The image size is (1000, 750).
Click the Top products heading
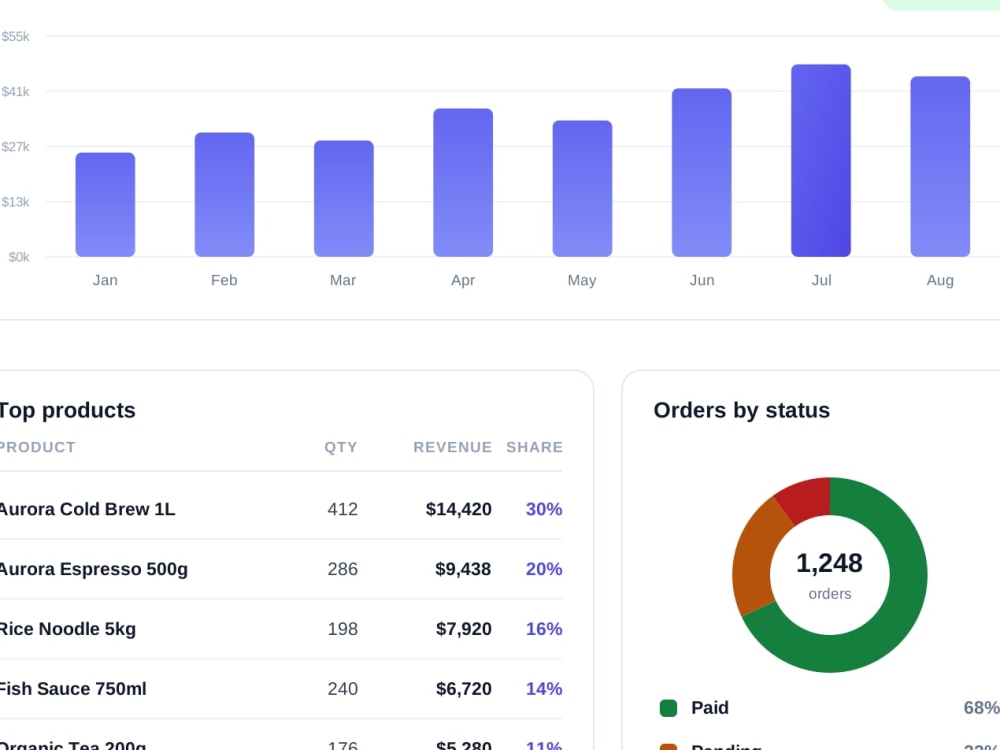coord(67,410)
